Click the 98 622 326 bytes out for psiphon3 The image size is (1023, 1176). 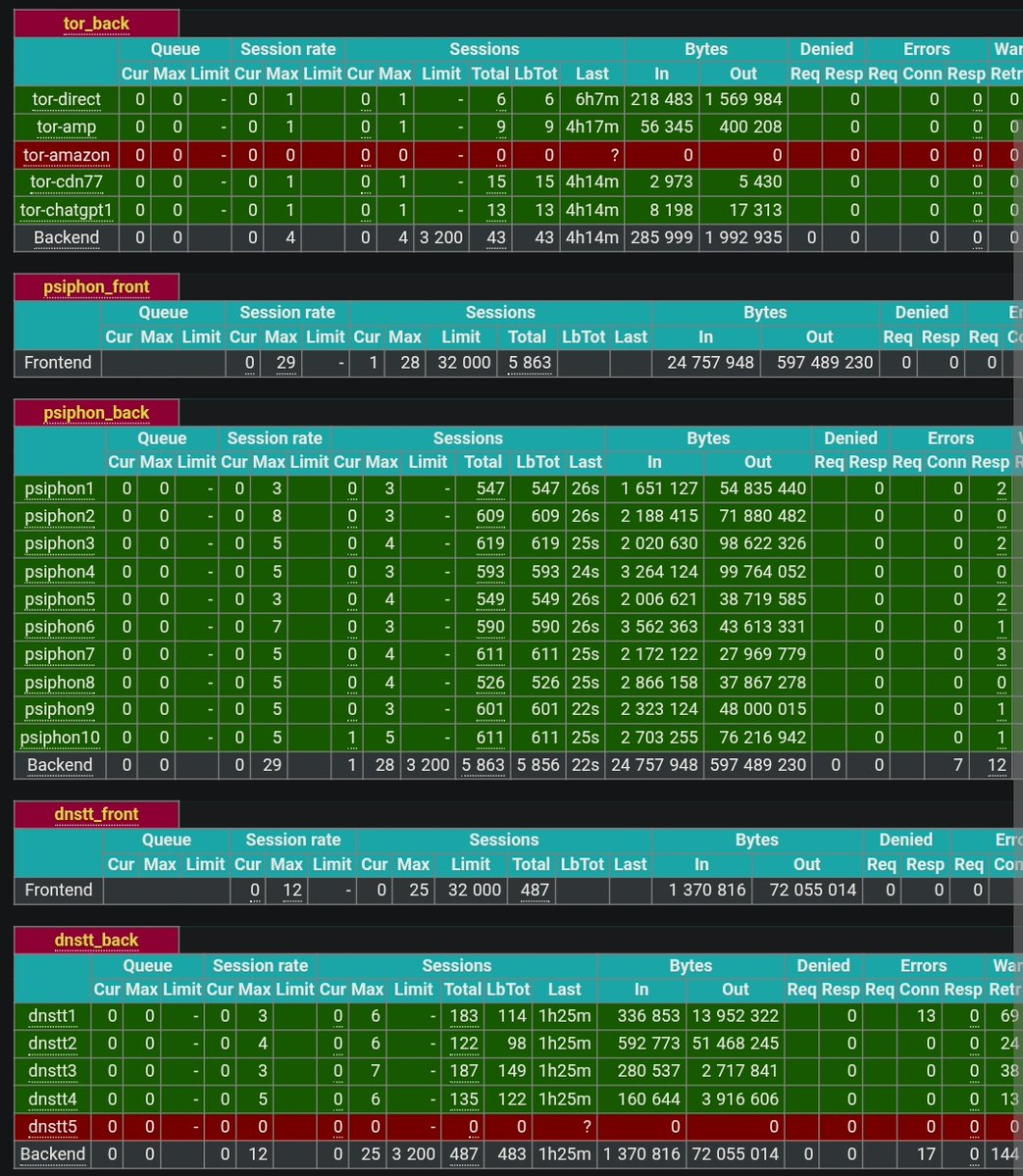(x=763, y=543)
